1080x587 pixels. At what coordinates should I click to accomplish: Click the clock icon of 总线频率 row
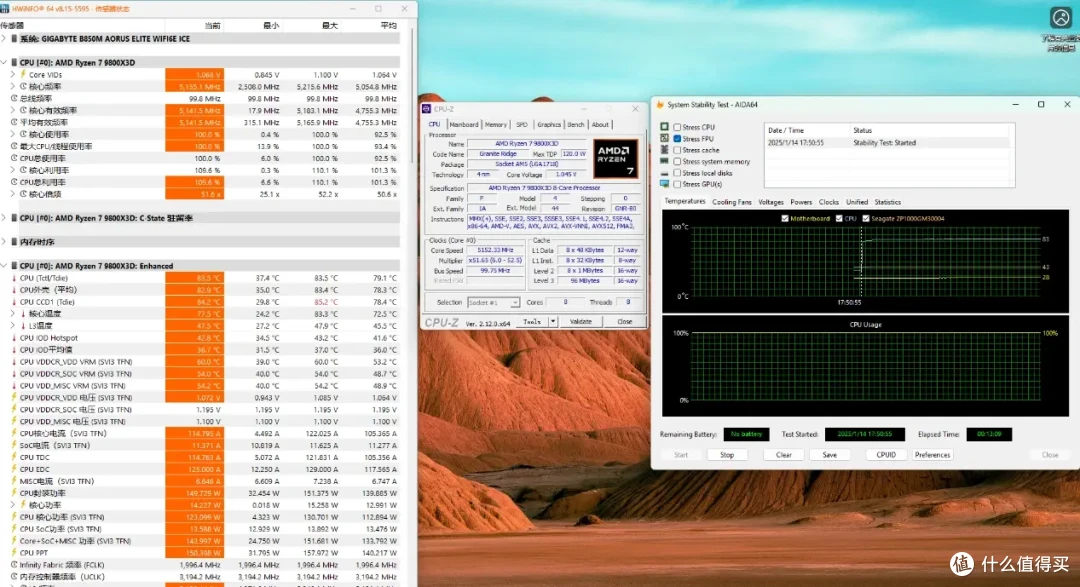point(14,99)
